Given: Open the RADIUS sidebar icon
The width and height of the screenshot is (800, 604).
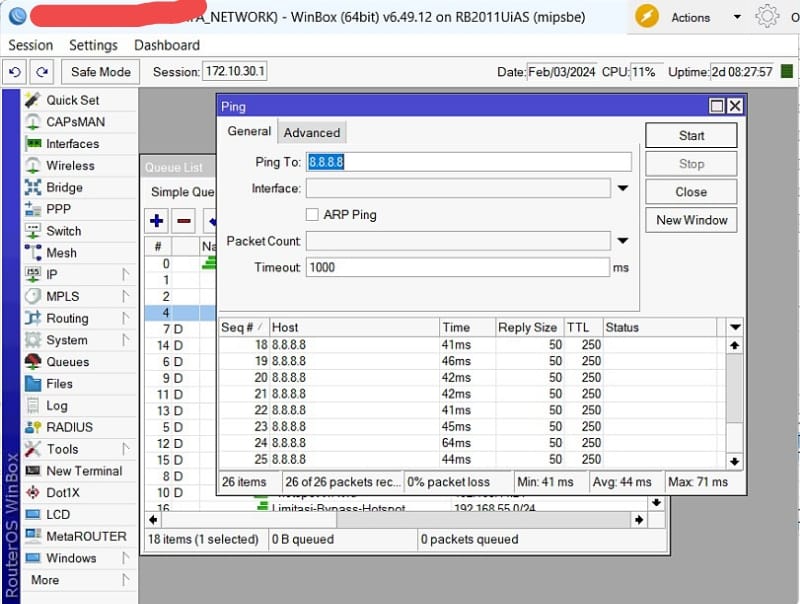Looking at the screenshot, I should point(33,427).
